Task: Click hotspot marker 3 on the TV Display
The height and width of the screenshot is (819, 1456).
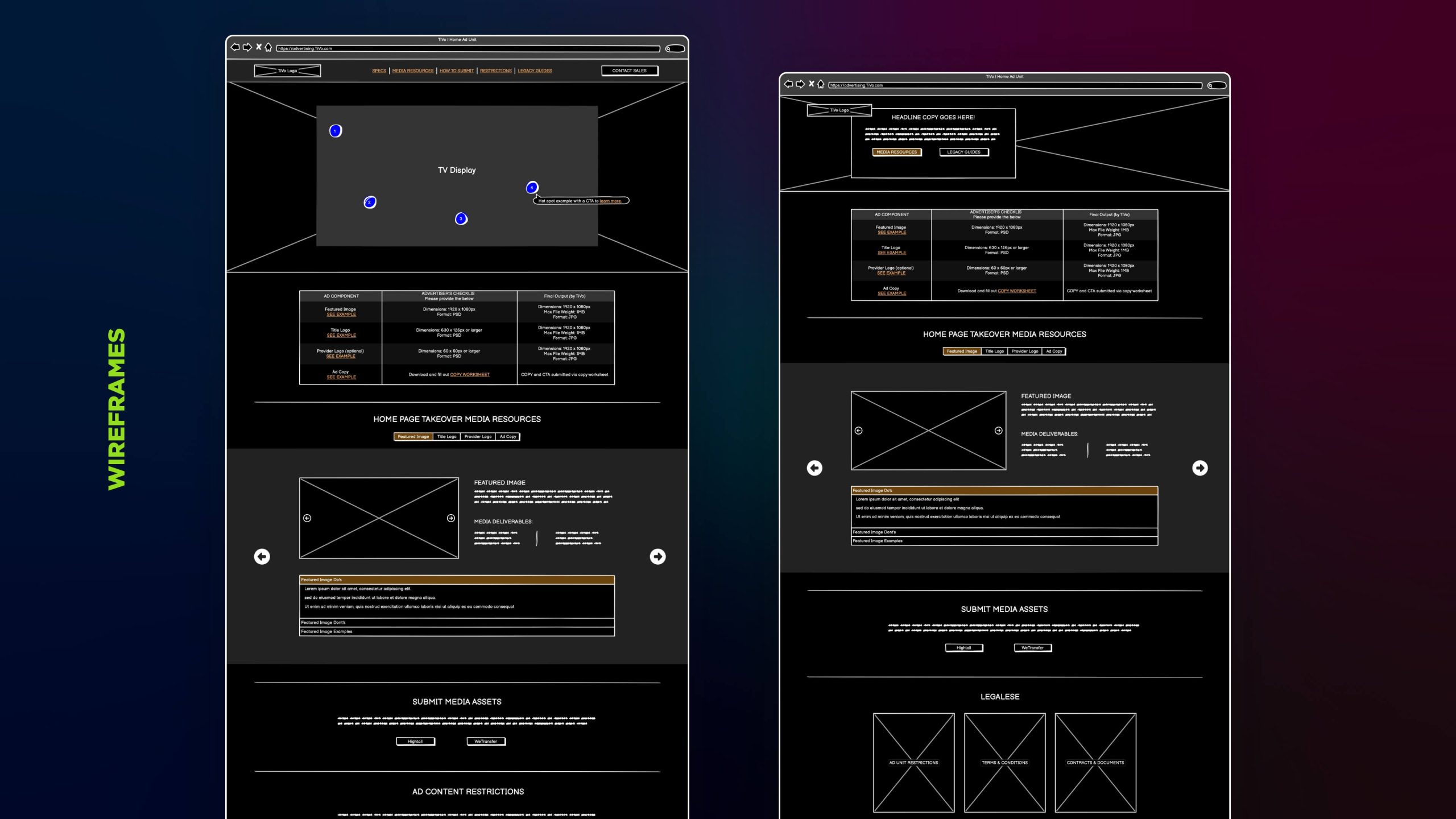Action: pos(461,219)
